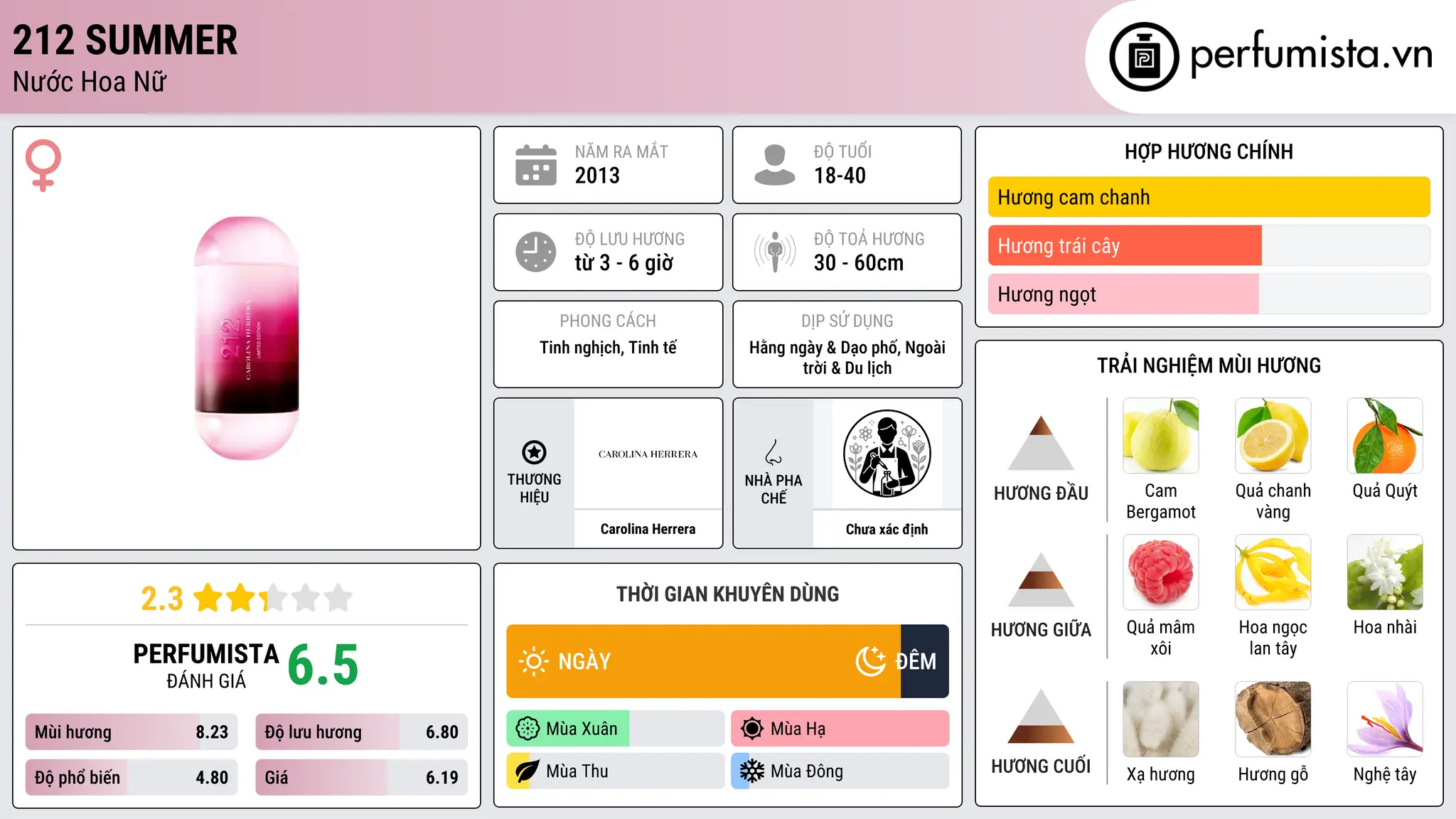Open the Cam Bergamot note image
Screen dimensions: 1456x819
coord(1161,436)
